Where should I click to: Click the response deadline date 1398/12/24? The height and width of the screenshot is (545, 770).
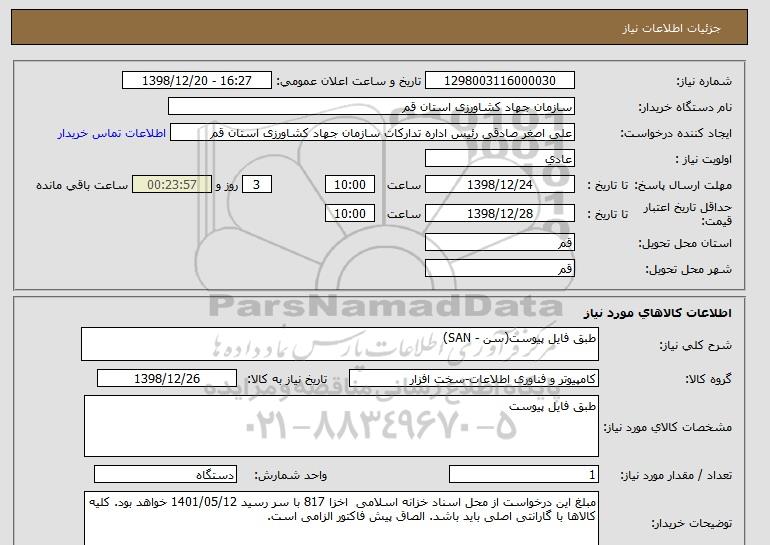point(499,185)
